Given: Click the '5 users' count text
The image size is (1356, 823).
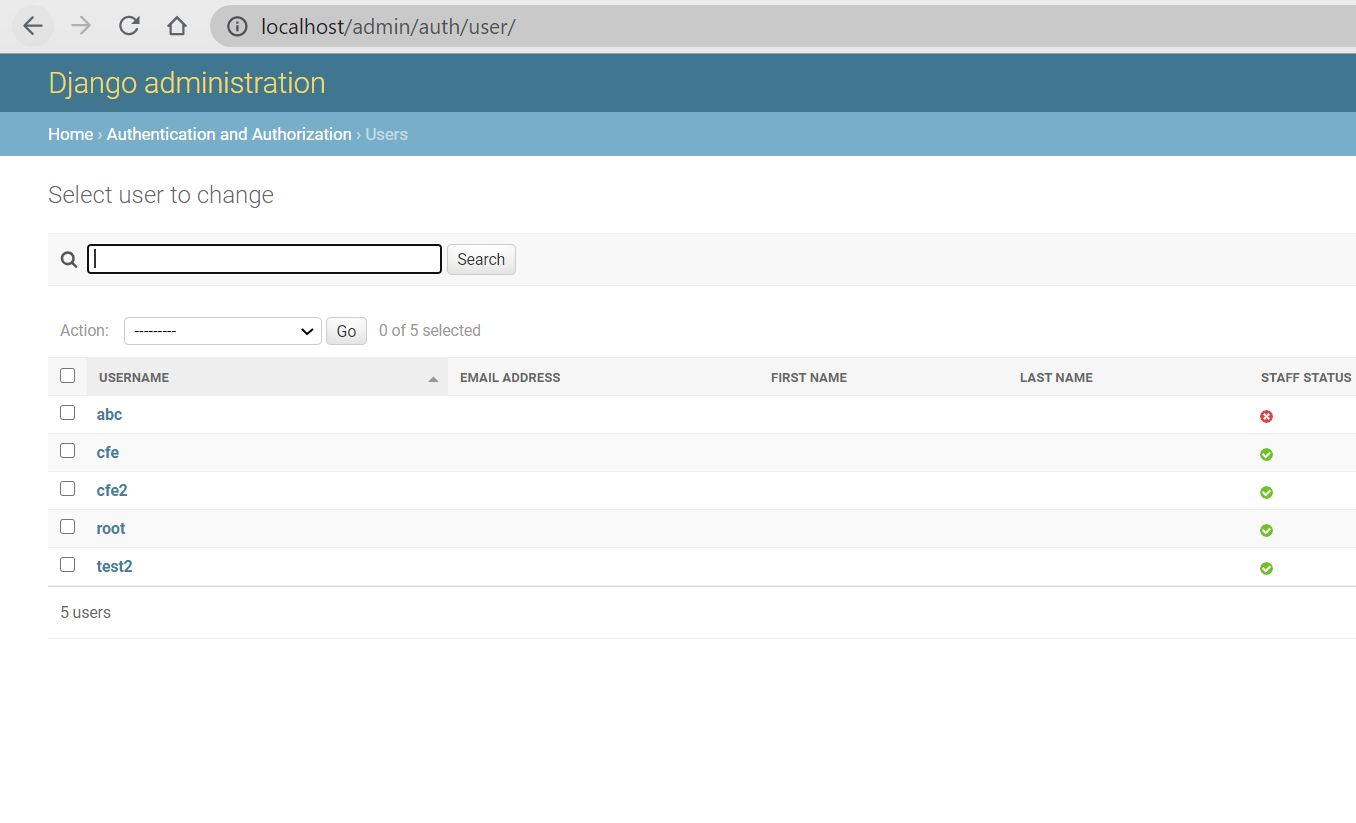Looking at the screenshot, I should (x=85, y=612).
